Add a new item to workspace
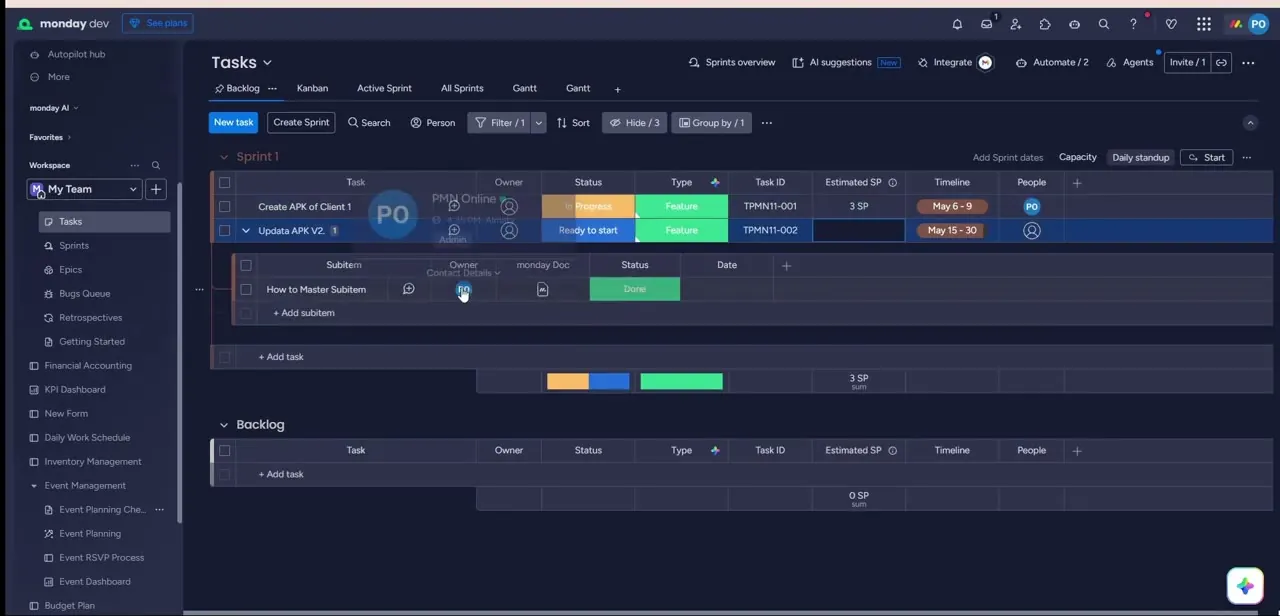The height and width of the screenshot is (616, 1280). click(156, 189)
